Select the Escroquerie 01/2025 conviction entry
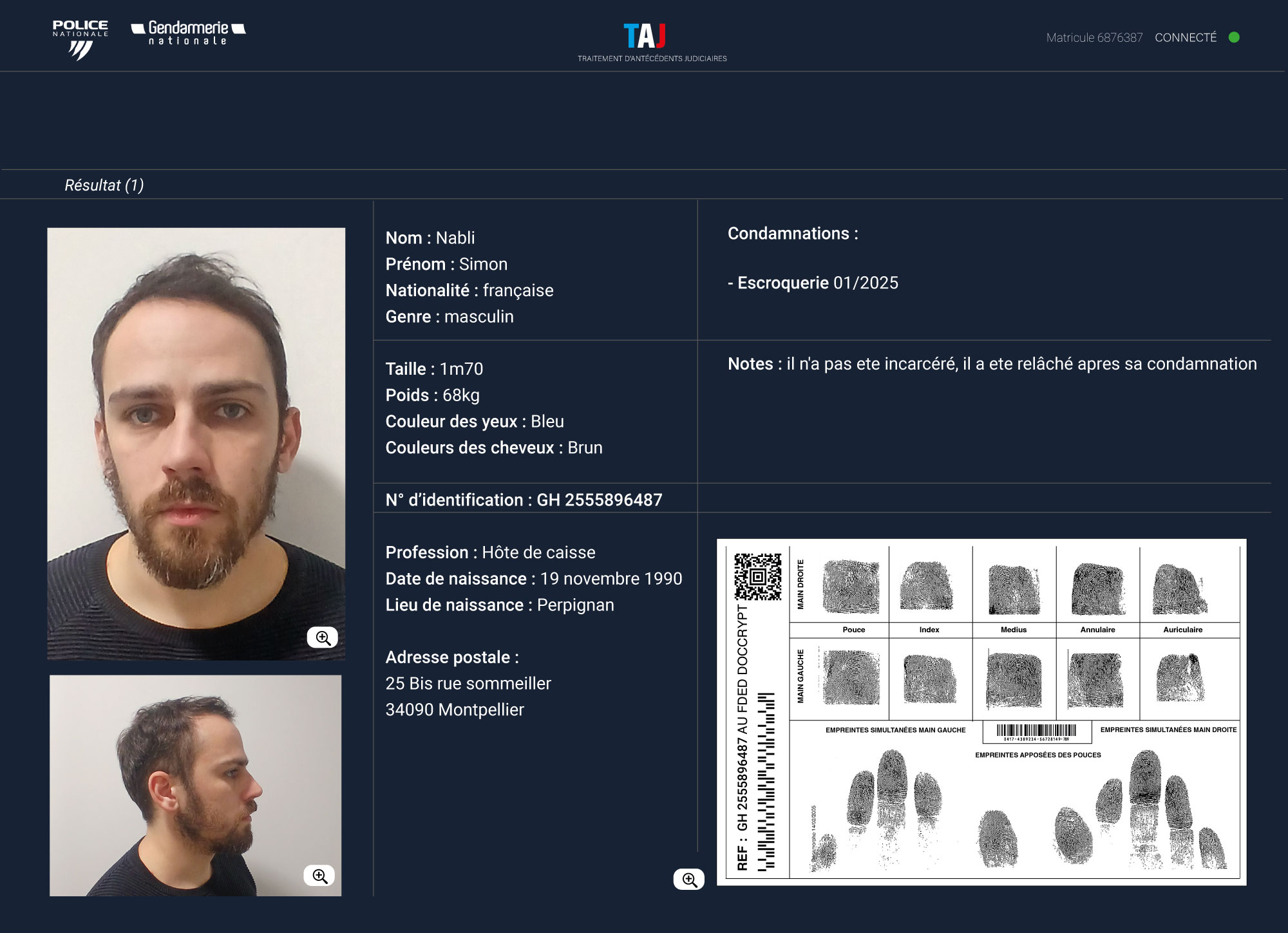The height and width of the screenshot is (933, 1288). coord(813,283)
